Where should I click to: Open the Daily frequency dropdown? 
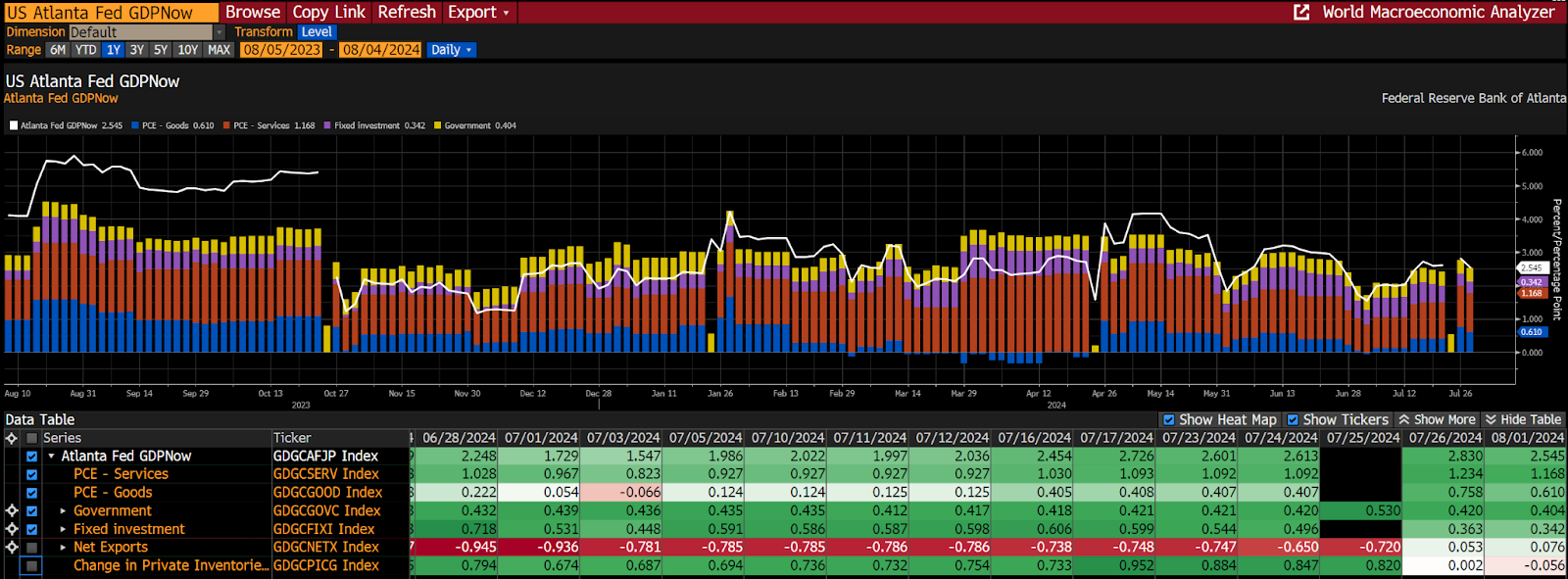[451, 50]
